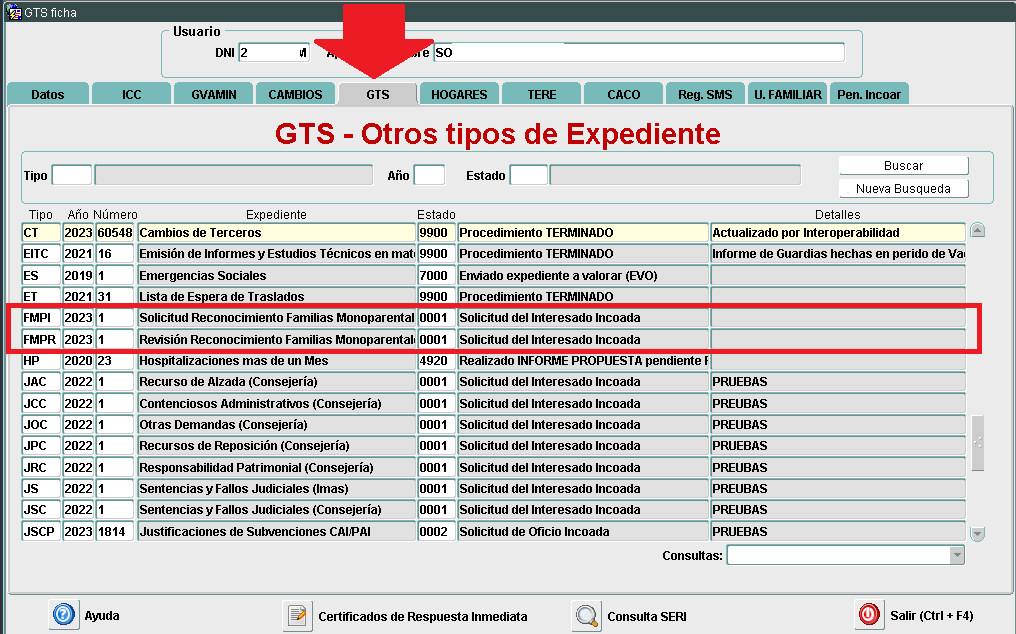
Task: Open the U. FAMILIAR tab
Action: pos(788,94)
